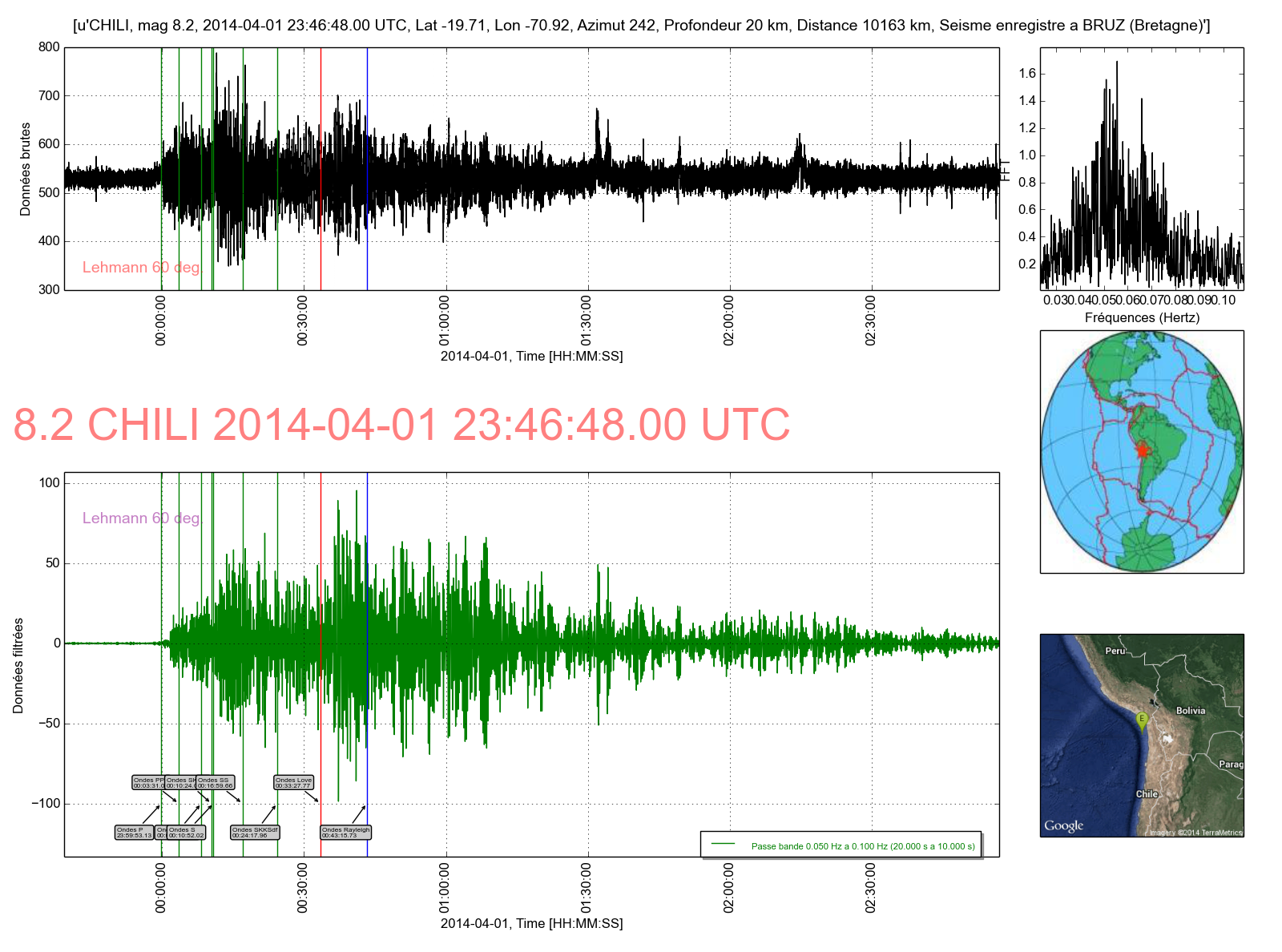The height and width of the screenshot is (952, 1282).
Task: Click the Chile label on the map
Action: pyautogui.click(x=1147, y=794)
